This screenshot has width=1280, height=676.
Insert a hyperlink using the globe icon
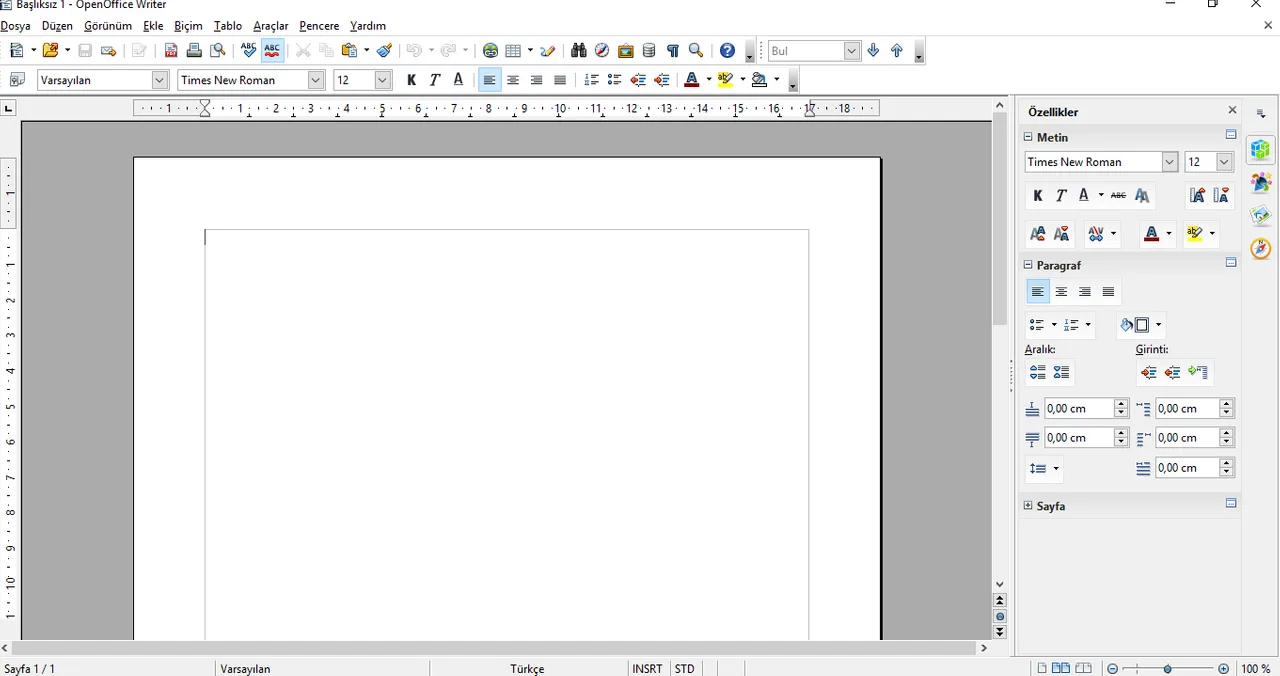tap(490, 50)
